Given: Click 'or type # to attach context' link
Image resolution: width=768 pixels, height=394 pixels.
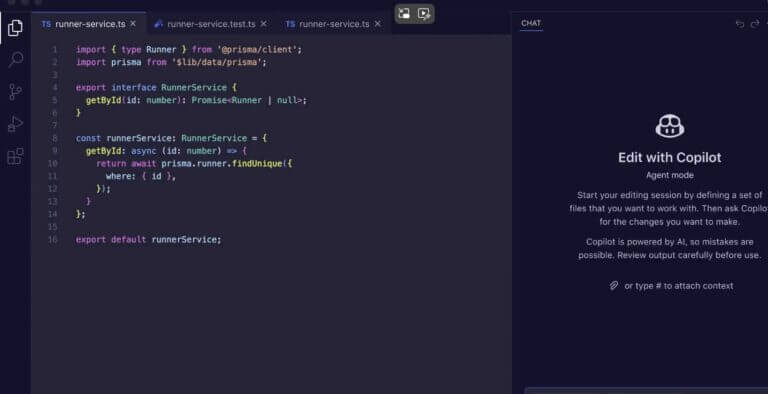Looking at the screenshot, I should [679, 286].
